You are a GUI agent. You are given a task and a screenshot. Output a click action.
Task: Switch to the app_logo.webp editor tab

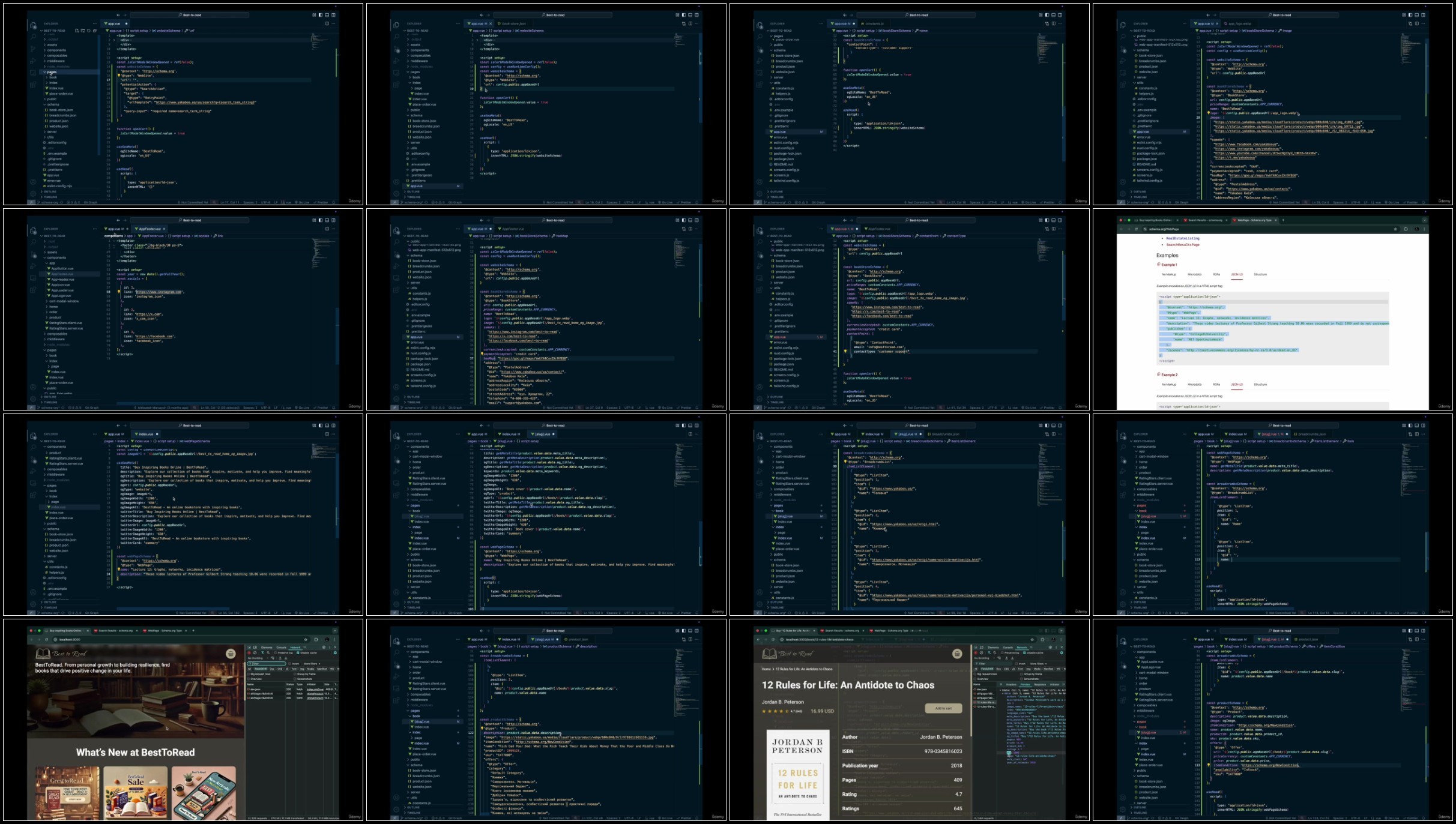click(1239, 23)
